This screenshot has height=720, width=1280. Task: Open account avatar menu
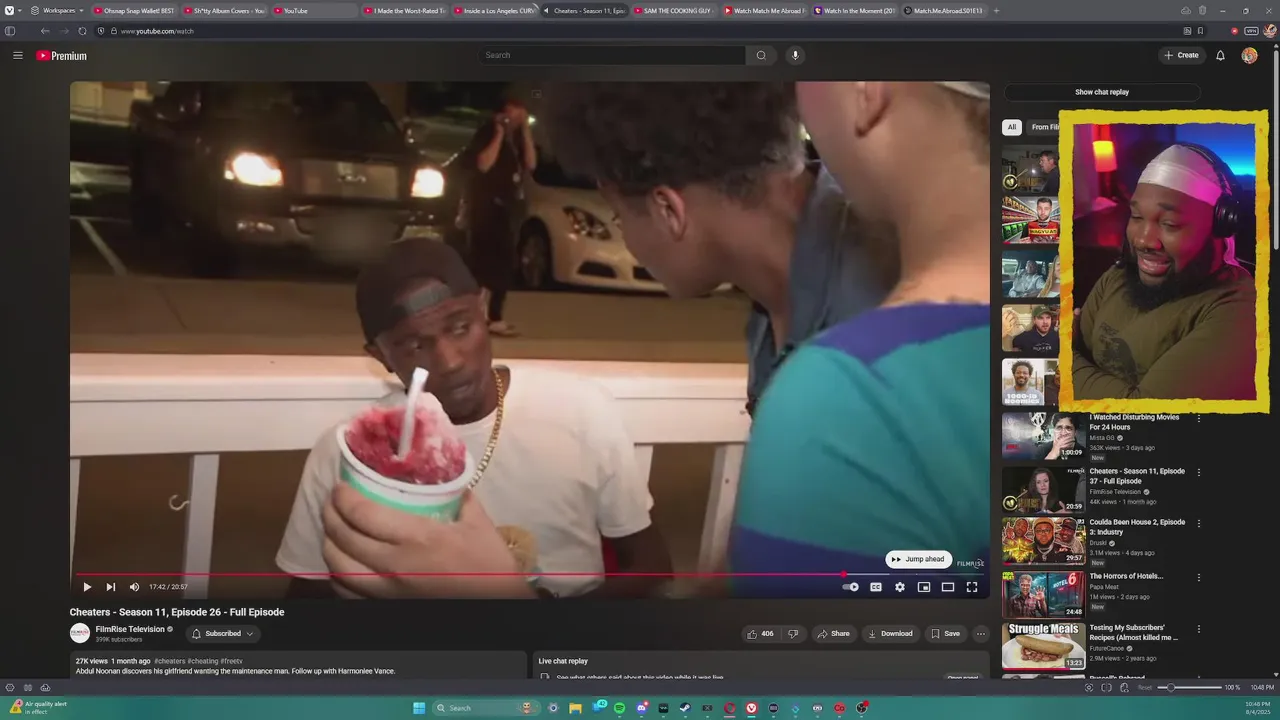coord(1249,55)
